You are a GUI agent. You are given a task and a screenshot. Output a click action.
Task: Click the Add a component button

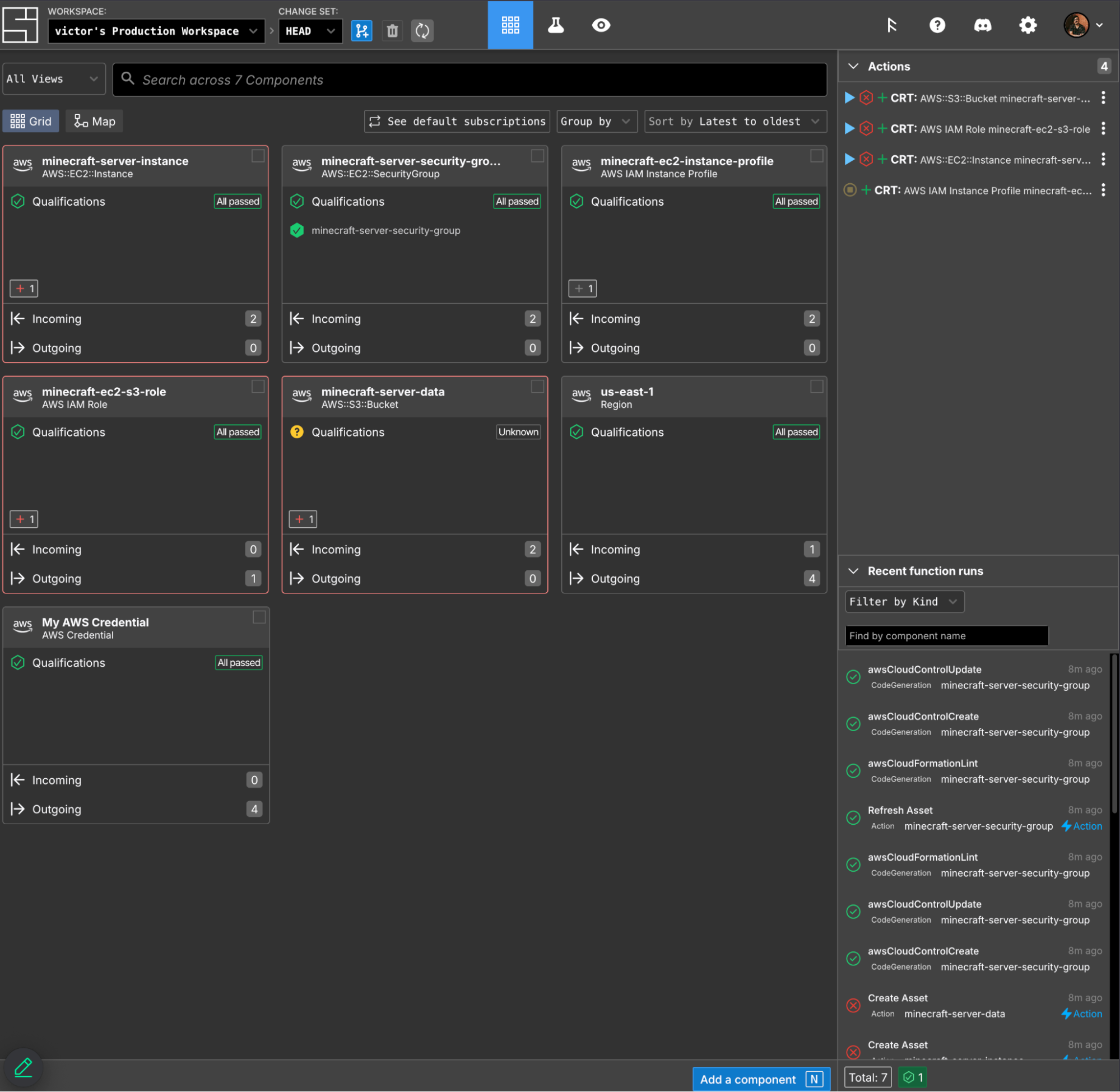[x=761, y=1079]
